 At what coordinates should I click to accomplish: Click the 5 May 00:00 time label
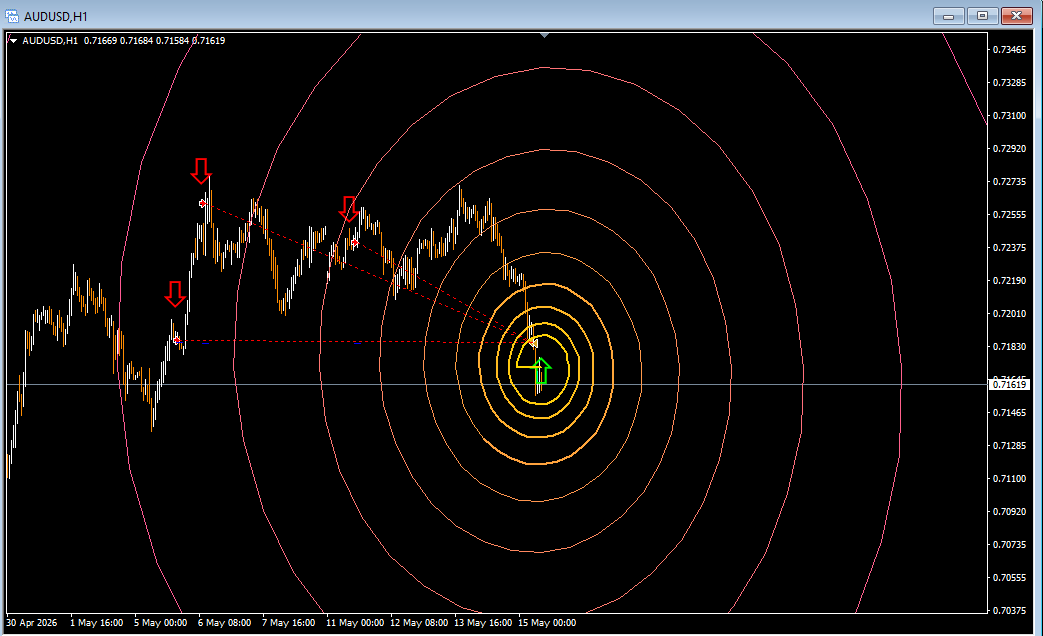[160, 623]
